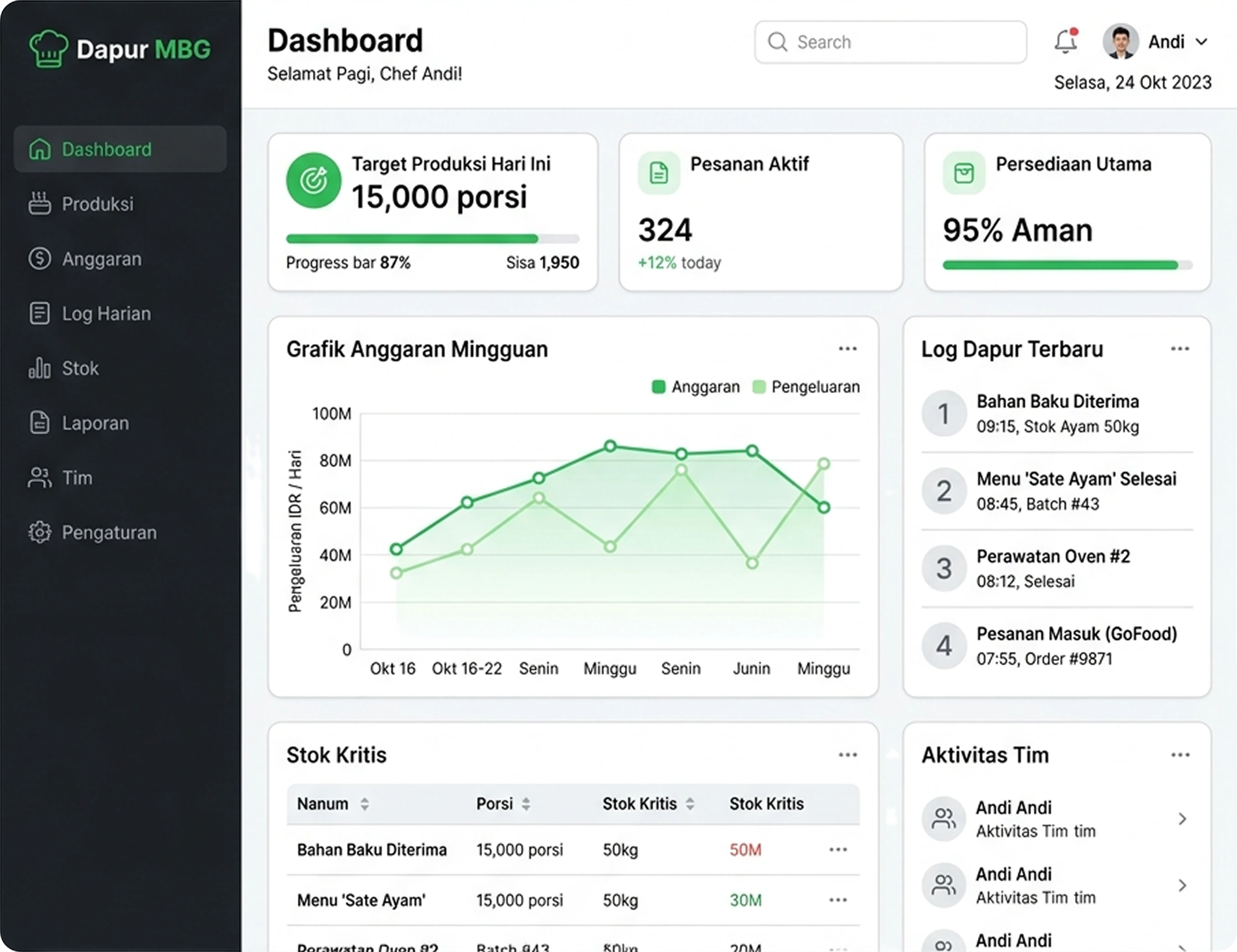
Task: Open more options for Grafik Anggaran Mingguan
Action: tap(848, 349)
